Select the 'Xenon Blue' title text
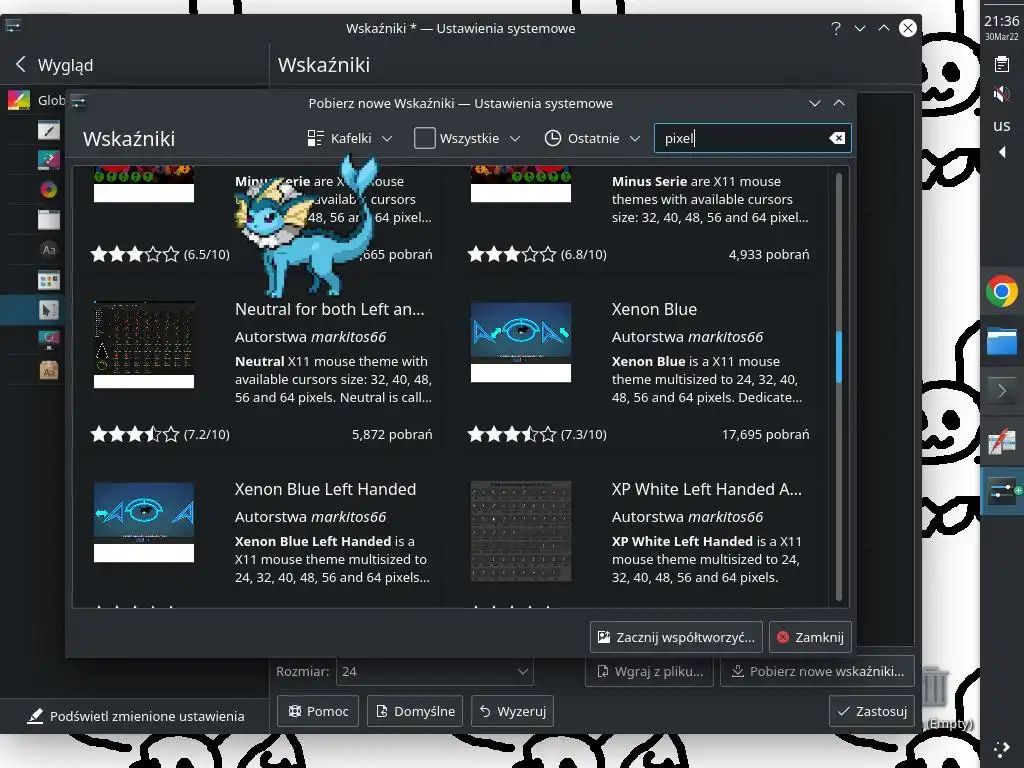 [654, 309]
